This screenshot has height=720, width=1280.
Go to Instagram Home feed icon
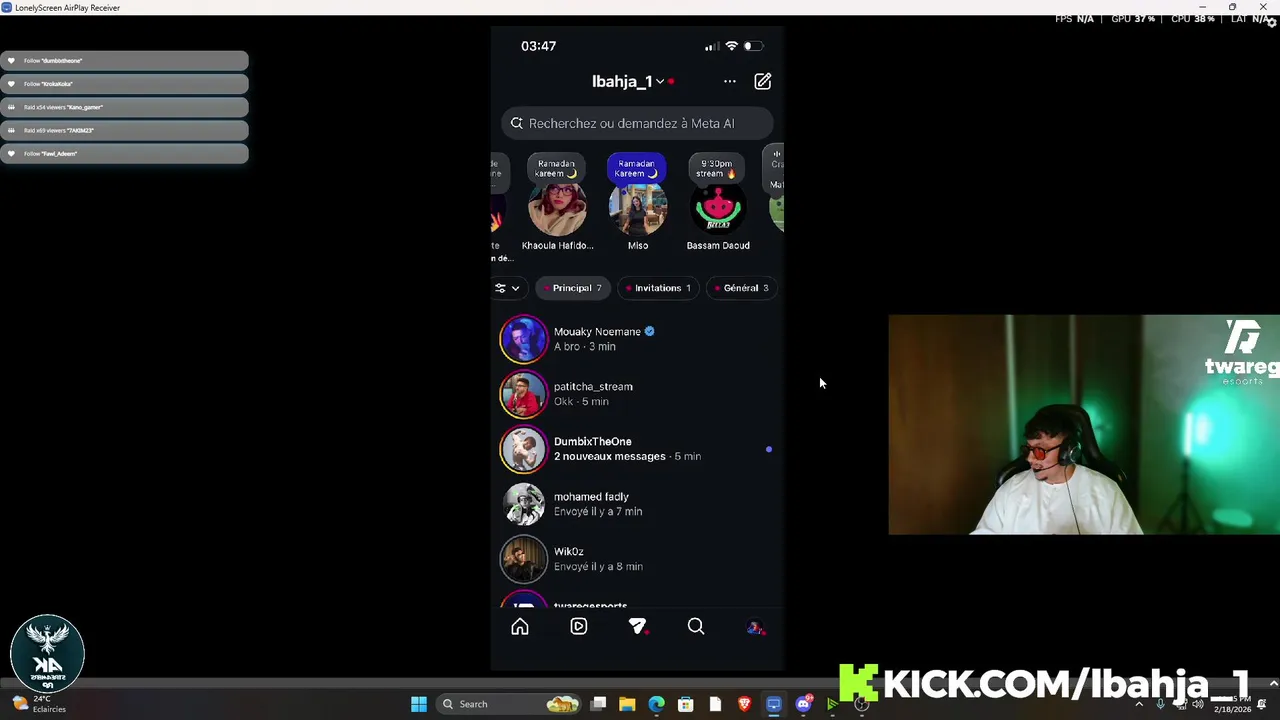click(x=520, y=627)
